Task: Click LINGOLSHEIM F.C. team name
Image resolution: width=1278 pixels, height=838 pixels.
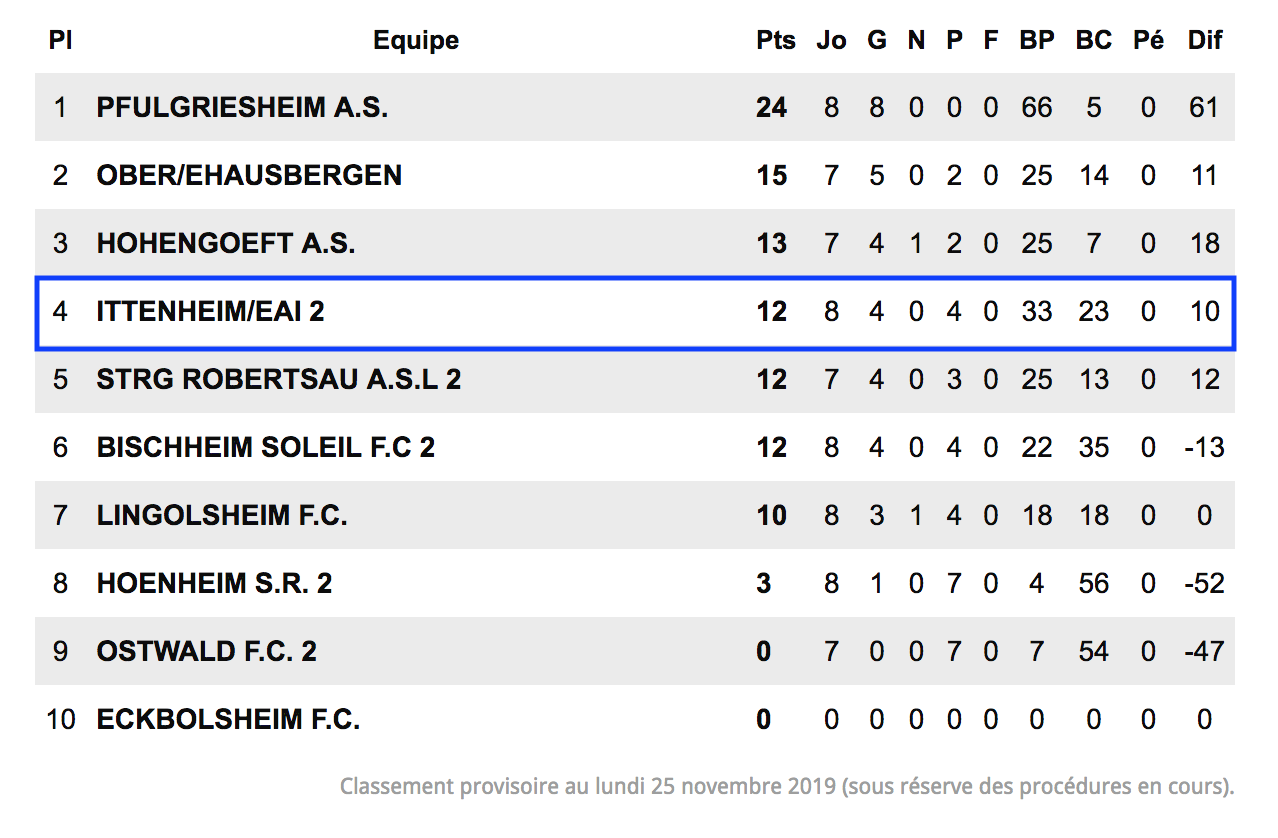Action: tap(222, 515)
